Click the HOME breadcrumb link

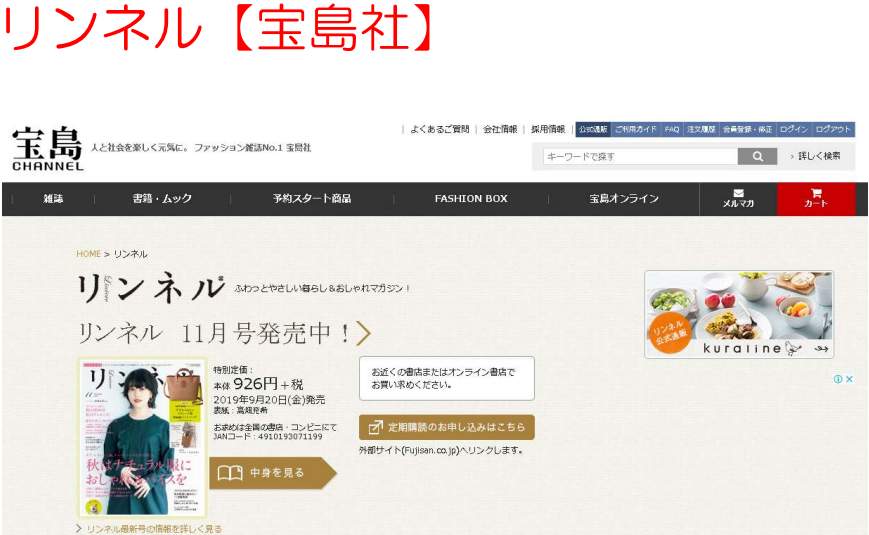click(x=88, y=254)
